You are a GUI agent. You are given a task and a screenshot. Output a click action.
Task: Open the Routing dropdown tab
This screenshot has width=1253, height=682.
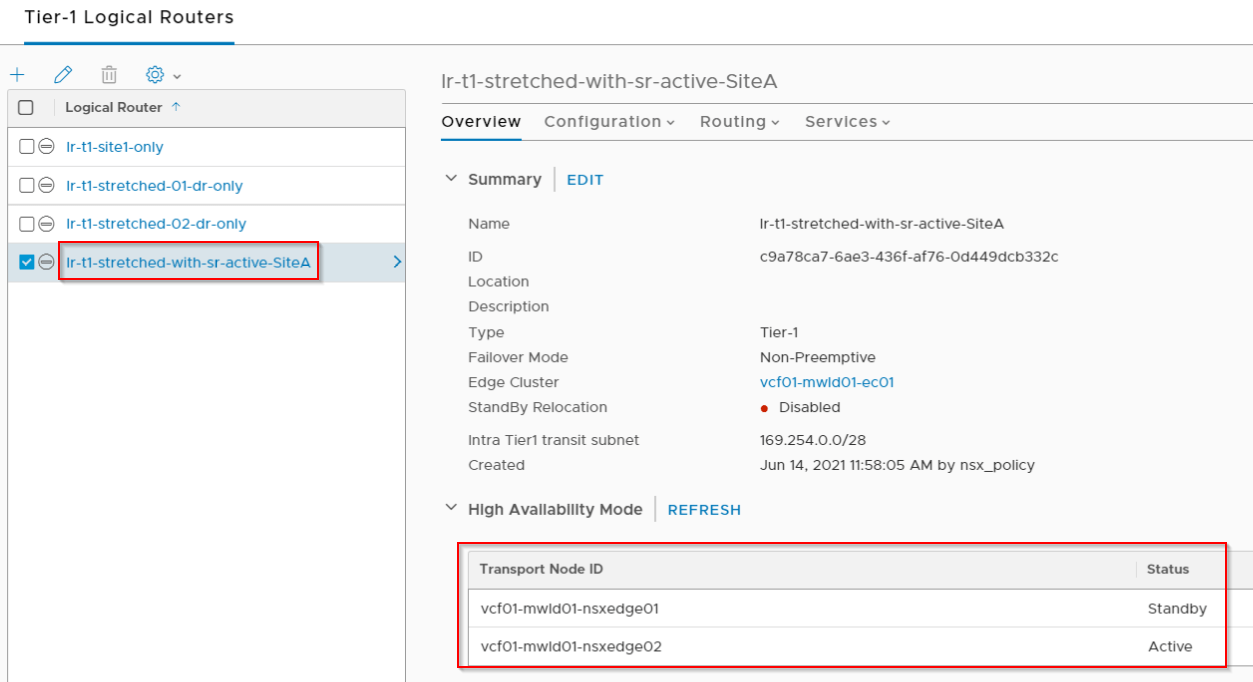739,122
